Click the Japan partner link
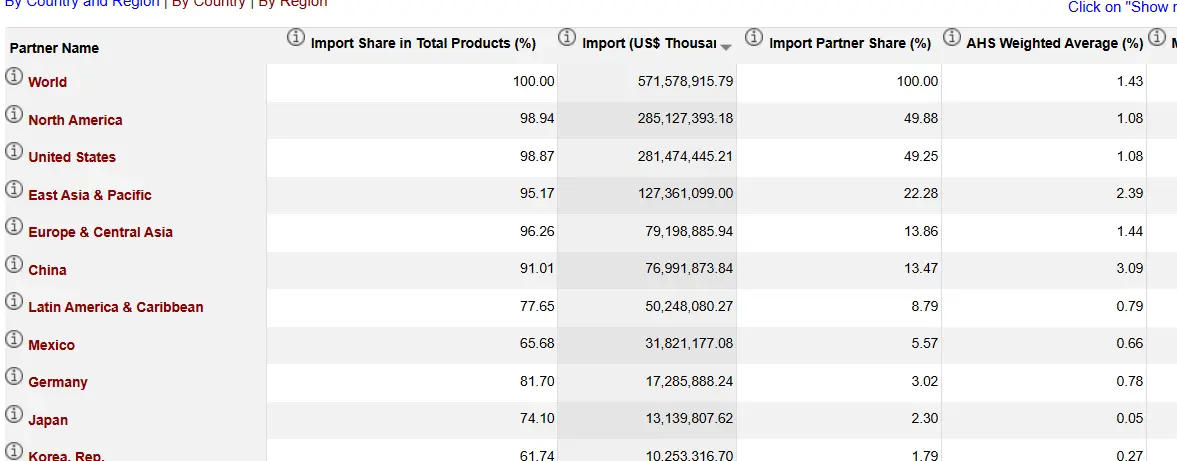 48,420
